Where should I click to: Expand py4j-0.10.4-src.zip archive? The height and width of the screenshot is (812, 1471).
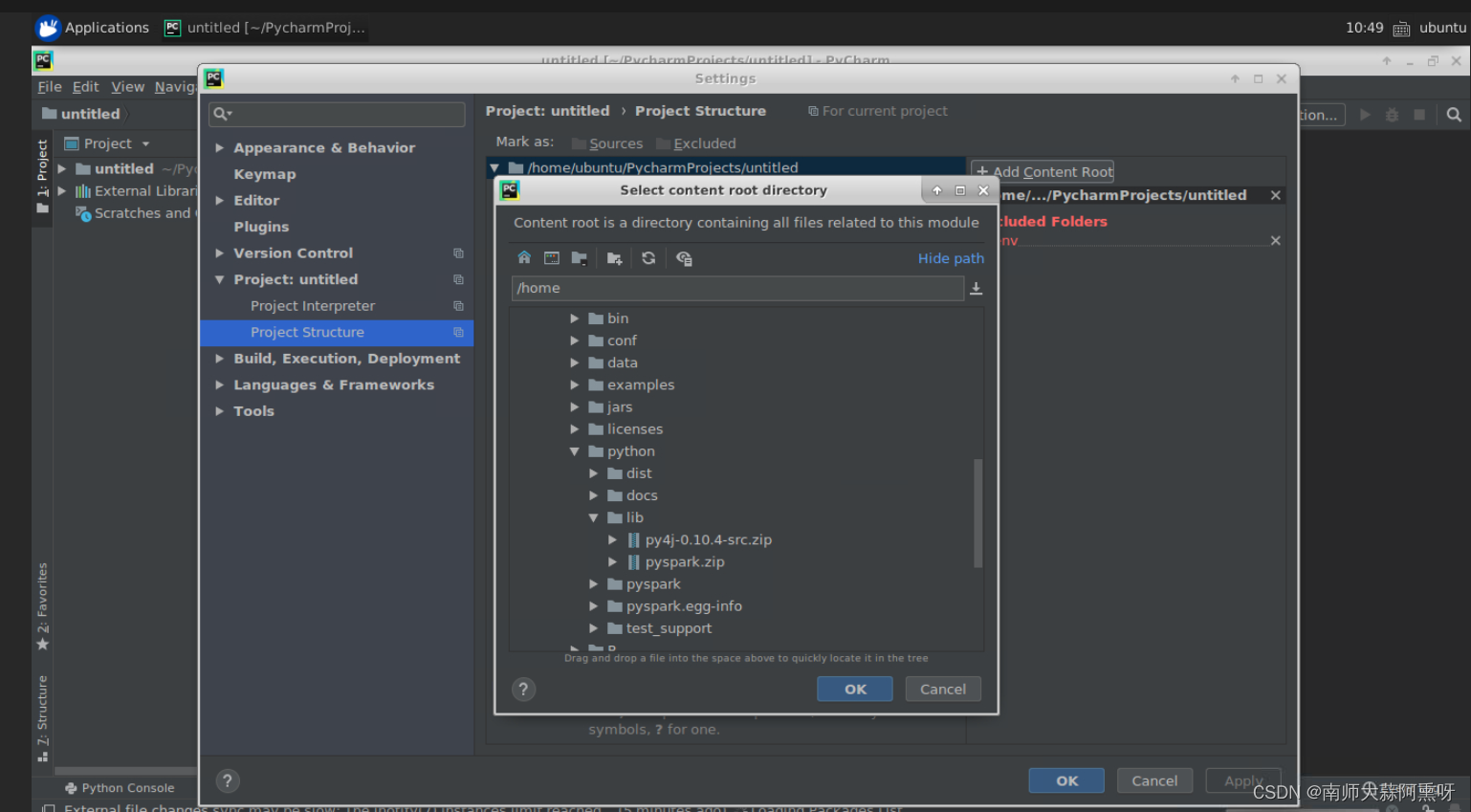pyautogui.click(x=613, y=539)
